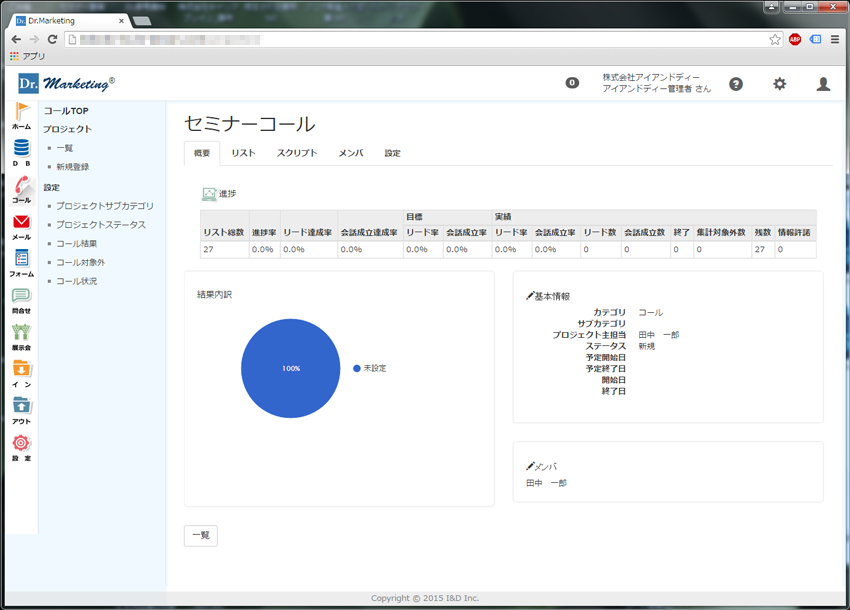Open the user profile icon
Image resolution: width=850 pixels, height=610 pixels.
823,84
